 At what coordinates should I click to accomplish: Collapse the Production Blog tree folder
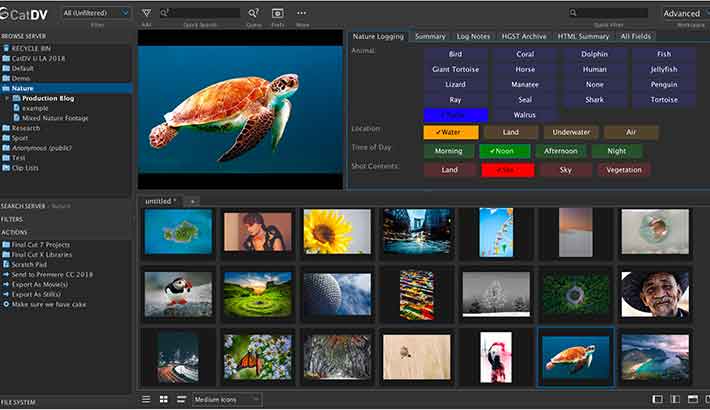[x=7, y=98]
